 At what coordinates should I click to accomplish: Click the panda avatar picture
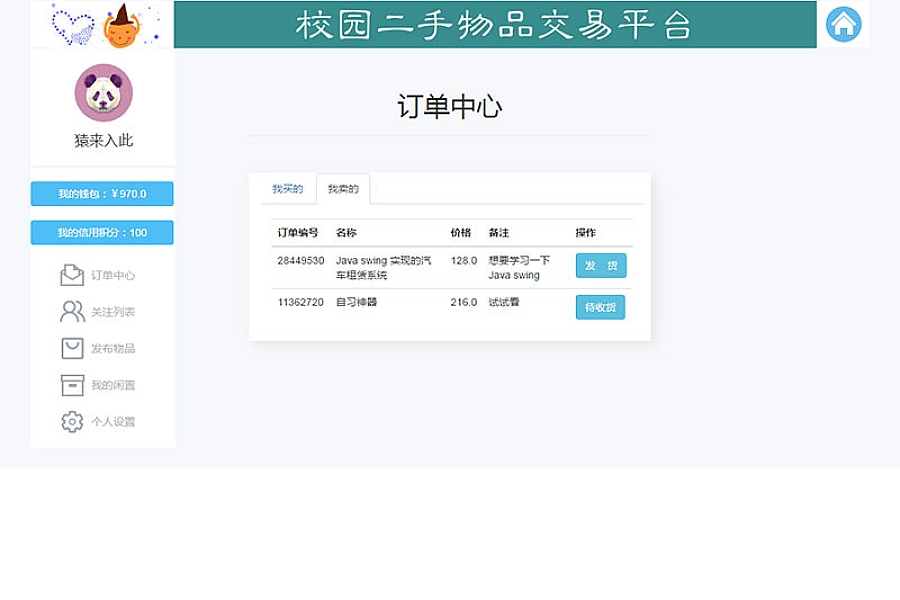click(x=104, y=92)
